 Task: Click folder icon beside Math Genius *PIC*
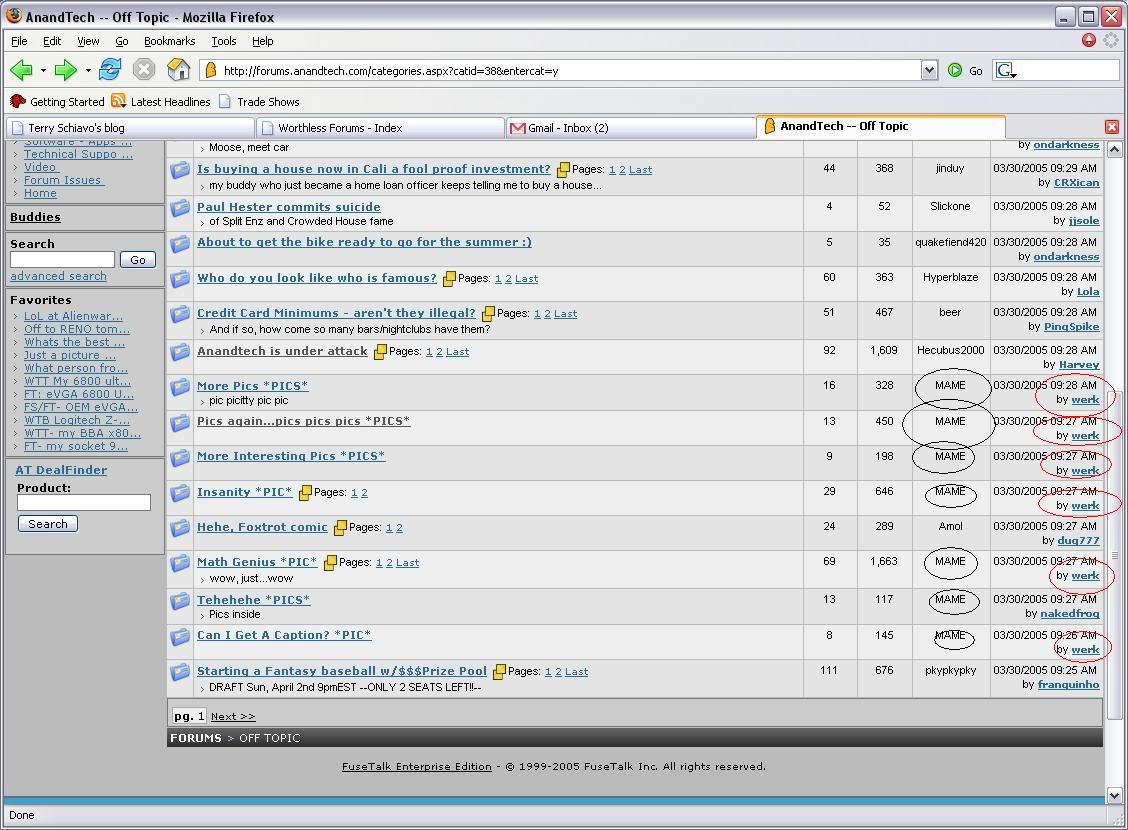tap(179, 563)
